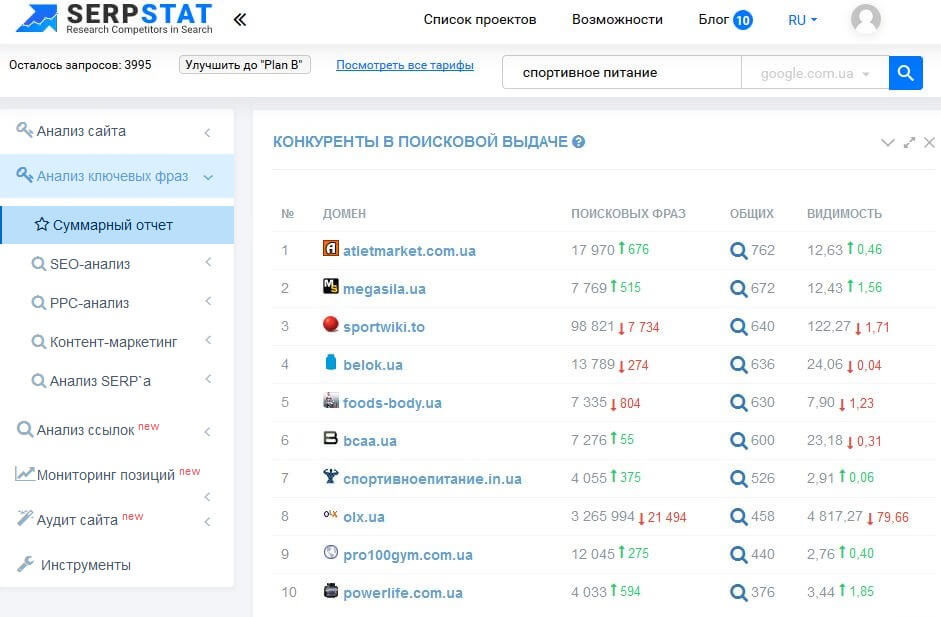Open foods-body.ua domain link
The image size is (941, 617).
point(392,403)
